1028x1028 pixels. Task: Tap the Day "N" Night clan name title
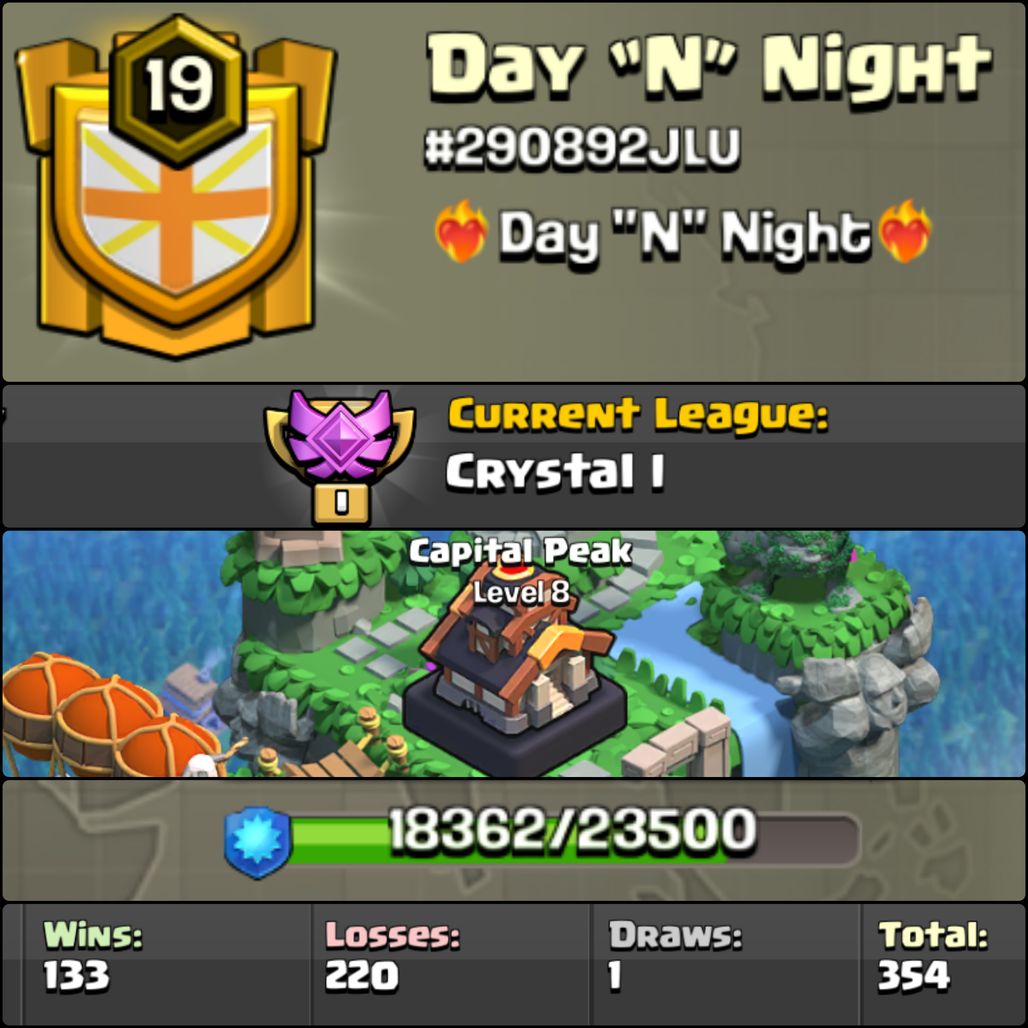point(709,67)
